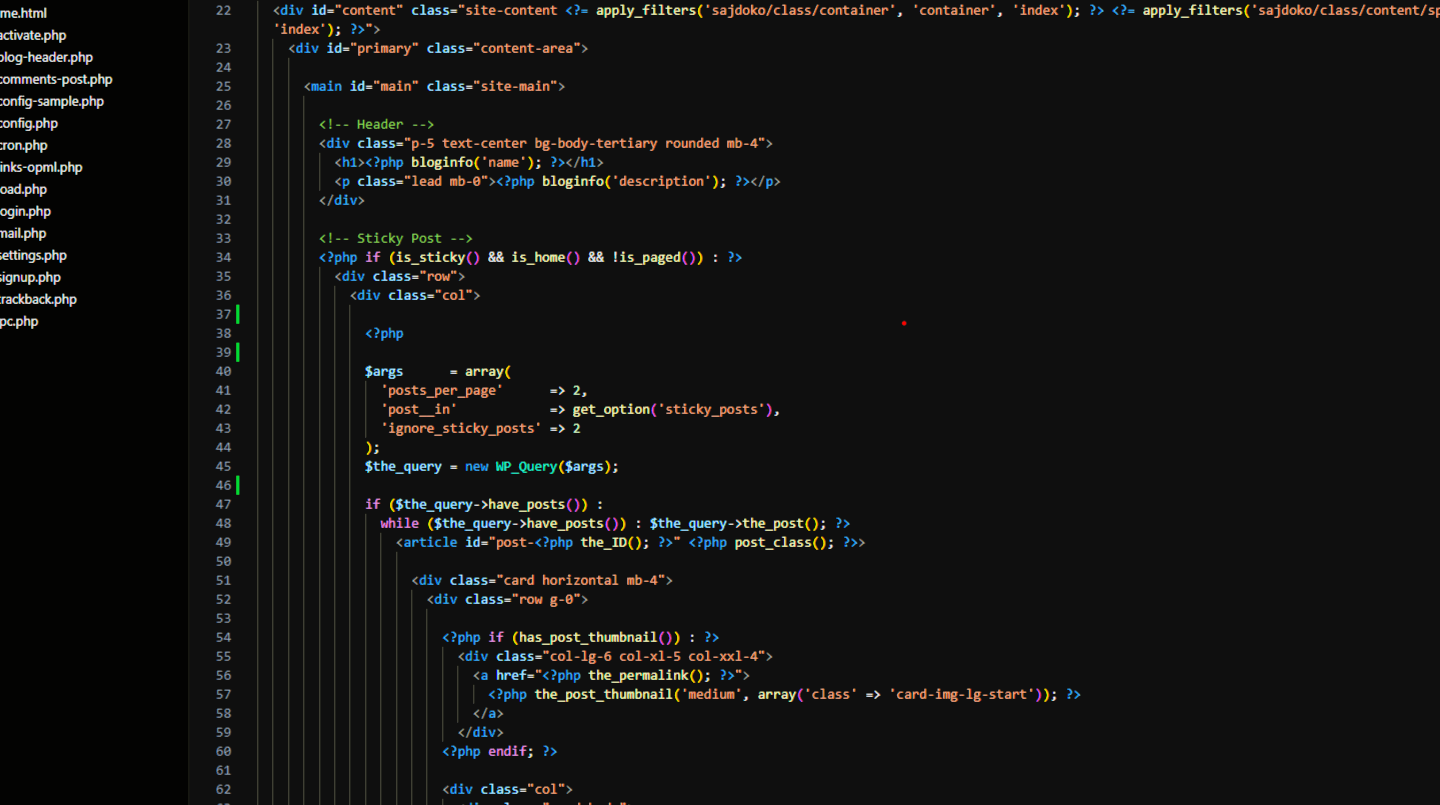The height and width of the screenshot is (805, 1440).
Task: Place cursor on WP_Query in line 45
Action: tap(526, 466)
